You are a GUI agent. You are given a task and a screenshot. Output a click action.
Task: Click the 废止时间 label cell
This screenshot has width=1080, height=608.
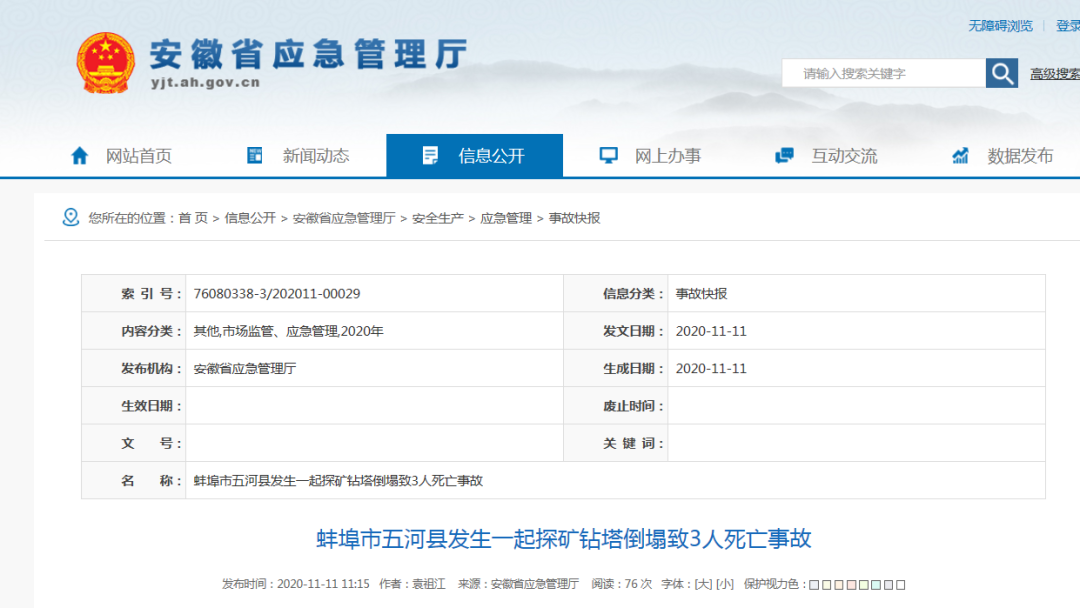pyautogui.click(x=616, y=406)
